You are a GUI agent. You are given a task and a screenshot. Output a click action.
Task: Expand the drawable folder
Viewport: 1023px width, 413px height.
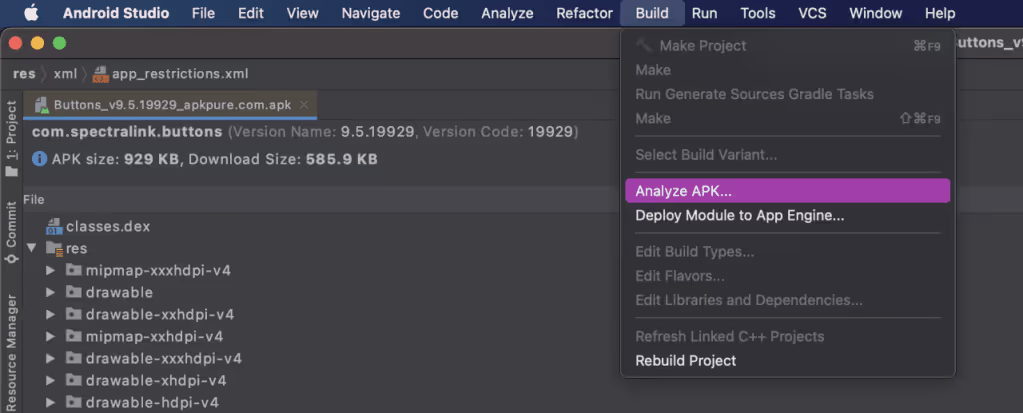pos(50,292)
